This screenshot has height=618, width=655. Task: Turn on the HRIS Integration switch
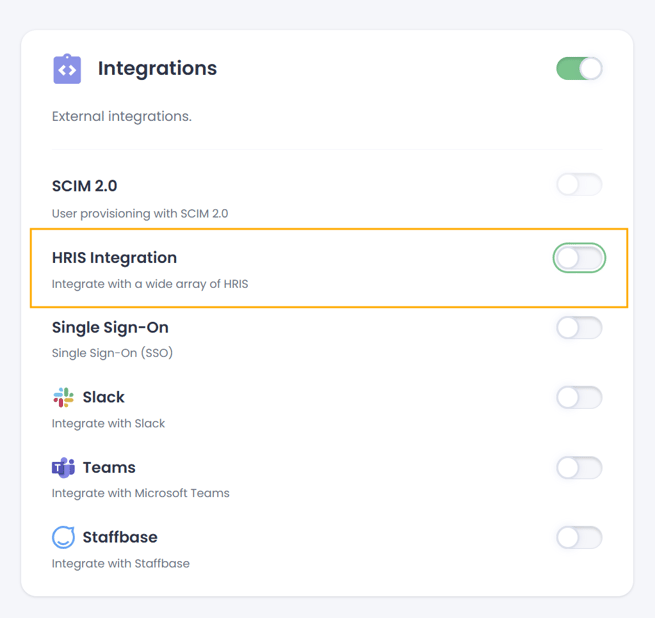point(579,258)
